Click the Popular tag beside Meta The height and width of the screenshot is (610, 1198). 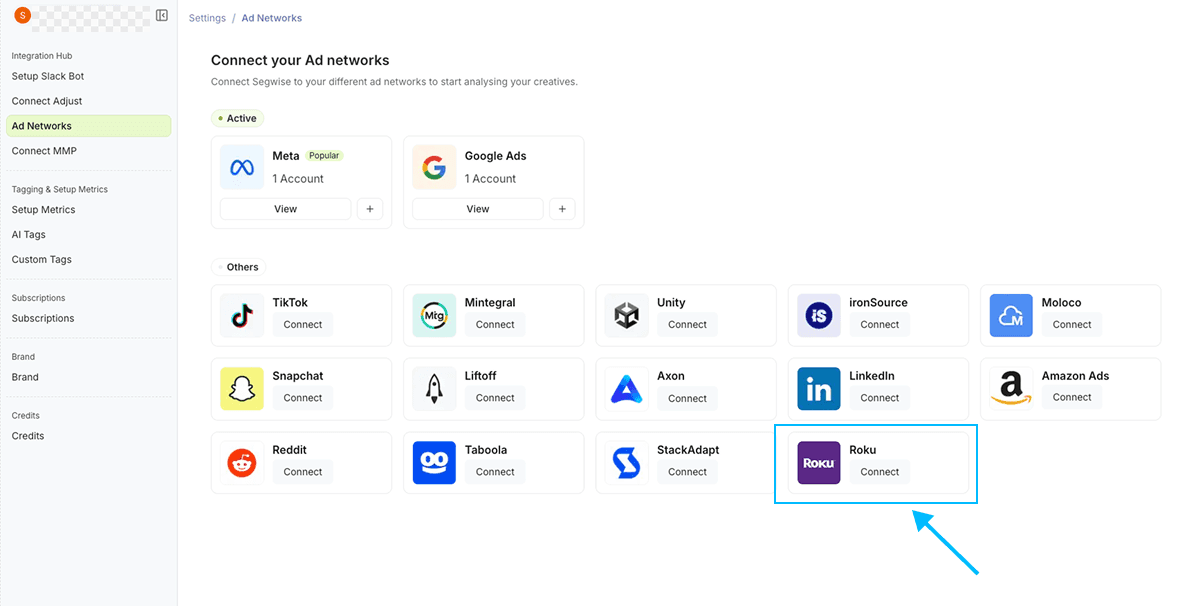324,155
